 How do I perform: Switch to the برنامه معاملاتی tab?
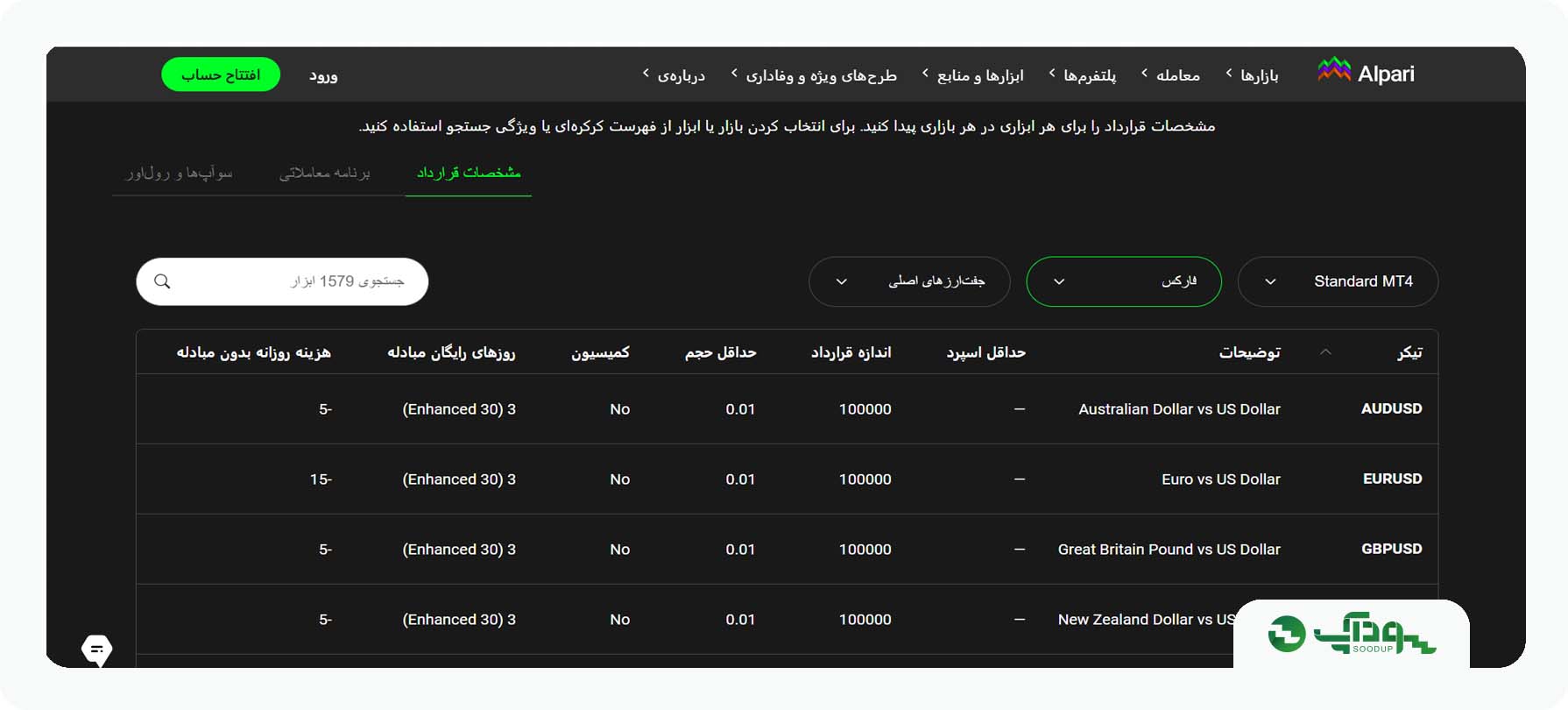click(x=325, y=173)
